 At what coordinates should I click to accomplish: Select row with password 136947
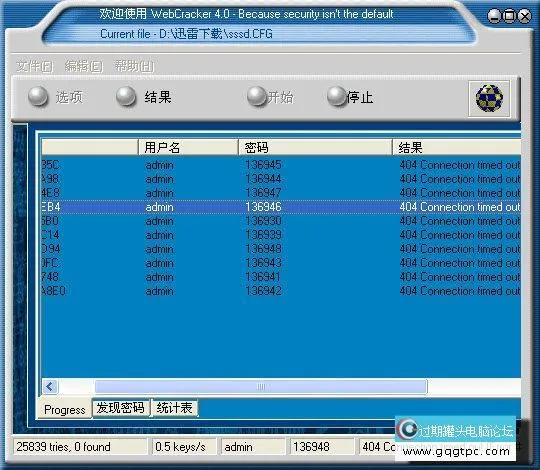(x=281, y=193)
